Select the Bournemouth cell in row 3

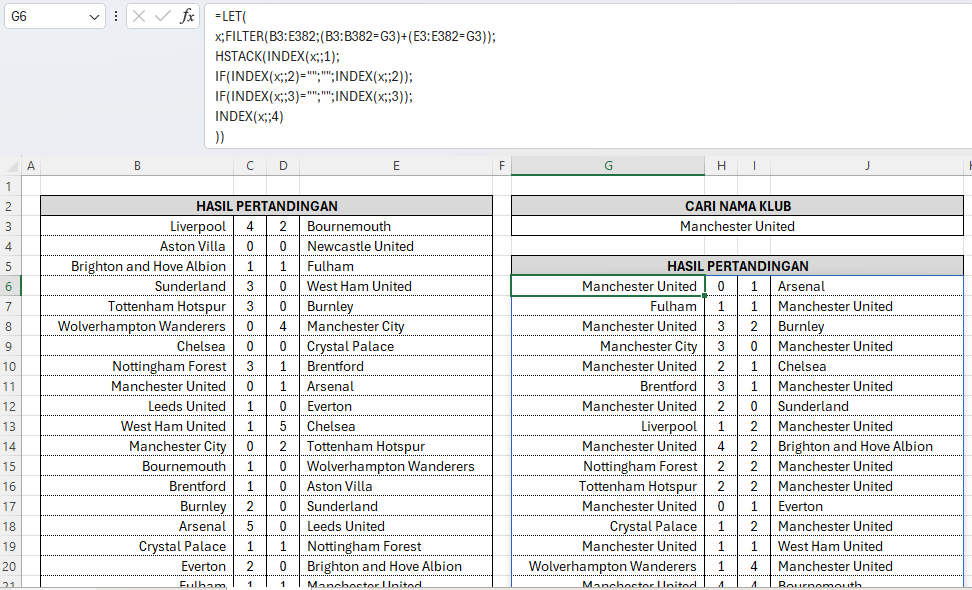pos(396,226)
